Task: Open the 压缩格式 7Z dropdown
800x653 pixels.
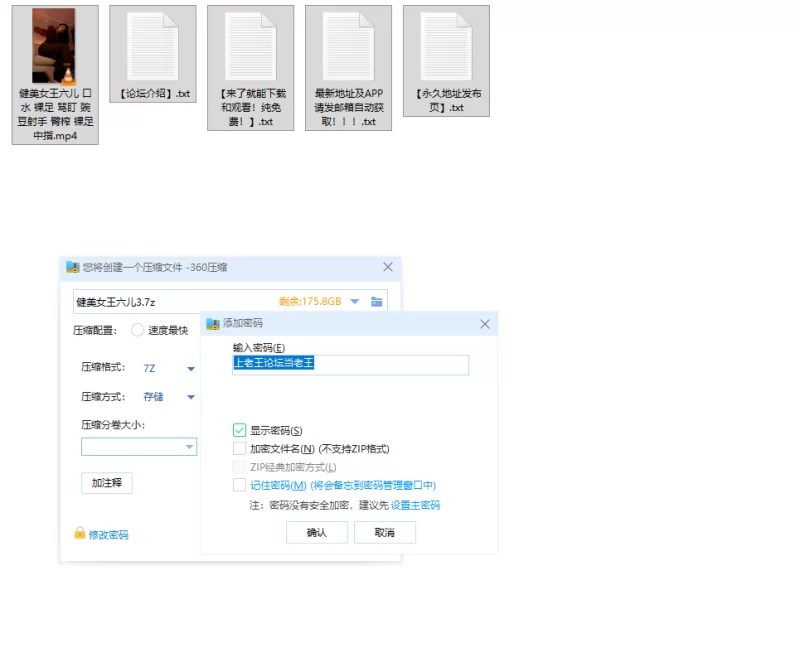Action: tap(190, 368)
